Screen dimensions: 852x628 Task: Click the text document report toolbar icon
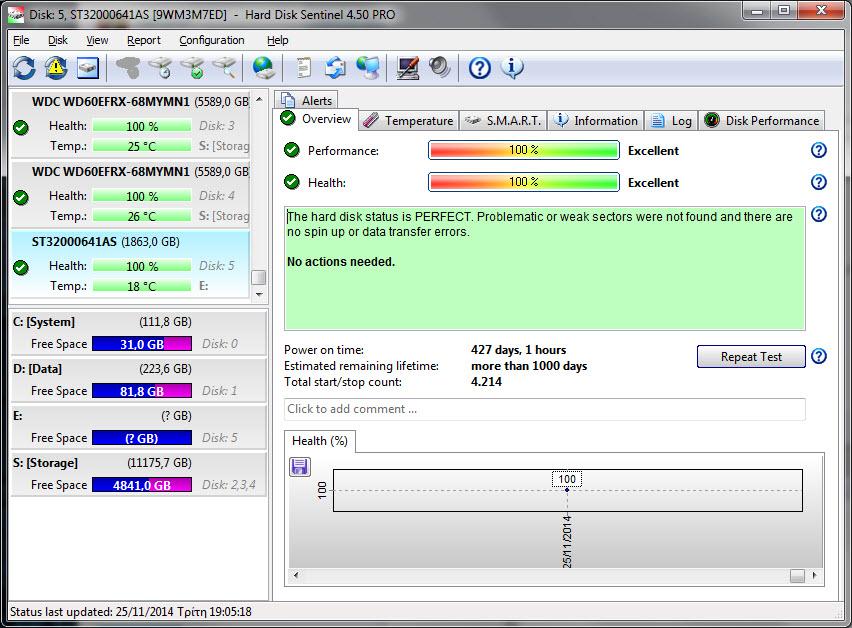click(x=304, y=68)
